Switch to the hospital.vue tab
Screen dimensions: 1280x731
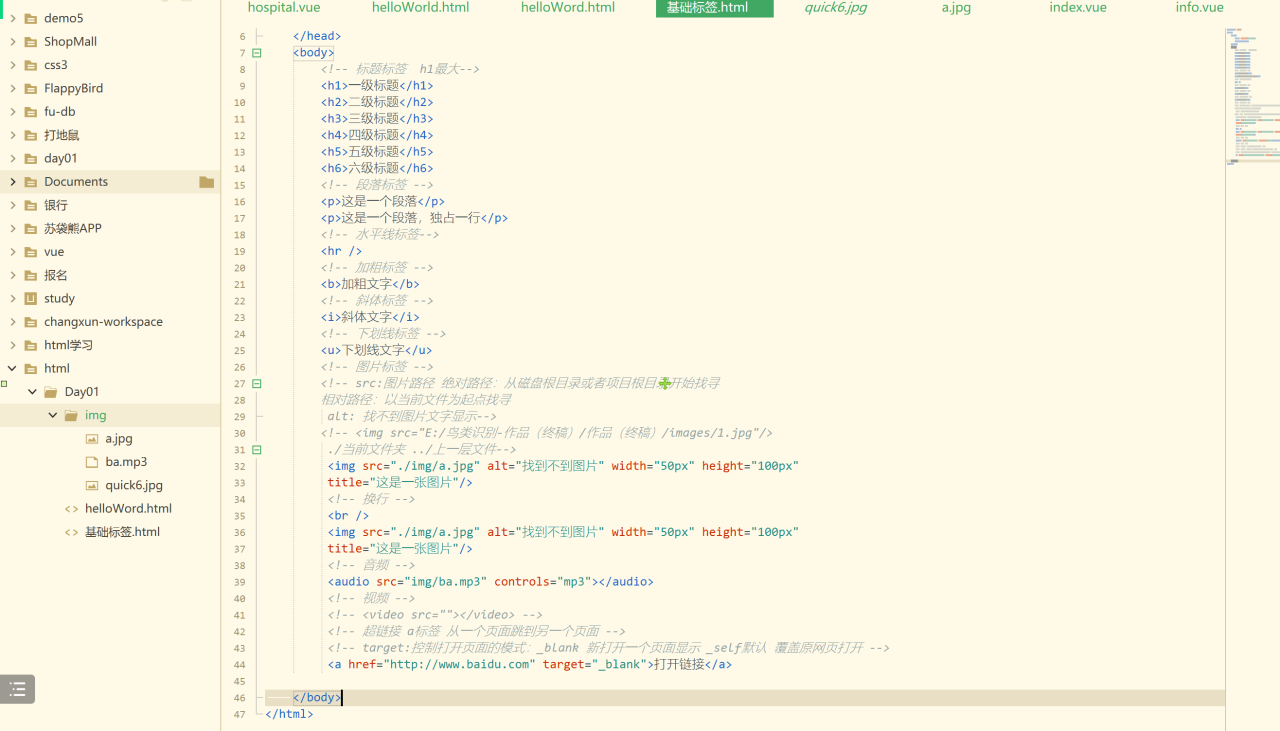284,8
